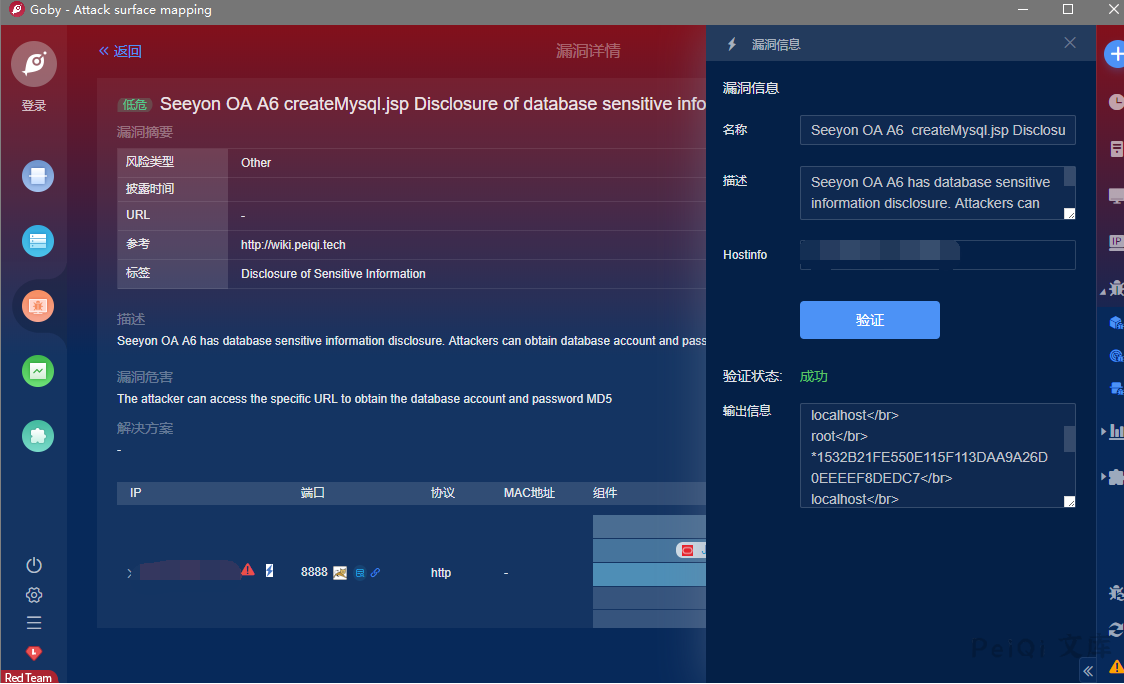This screenshot has width=1124, height=684.
Task: Click the output info scrollbar
Action: 1069,438
